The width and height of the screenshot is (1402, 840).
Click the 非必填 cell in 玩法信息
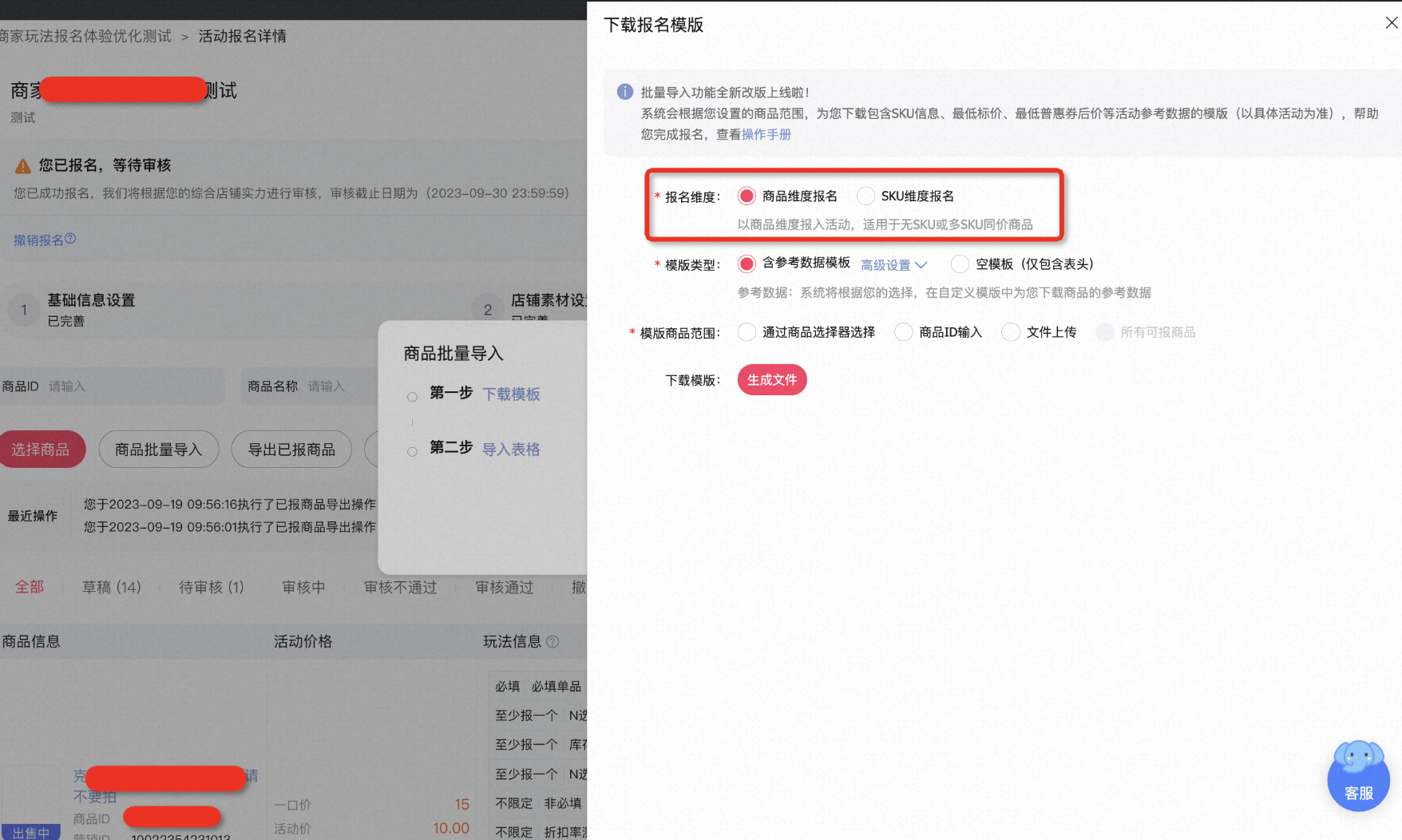(x=563, y=802)
